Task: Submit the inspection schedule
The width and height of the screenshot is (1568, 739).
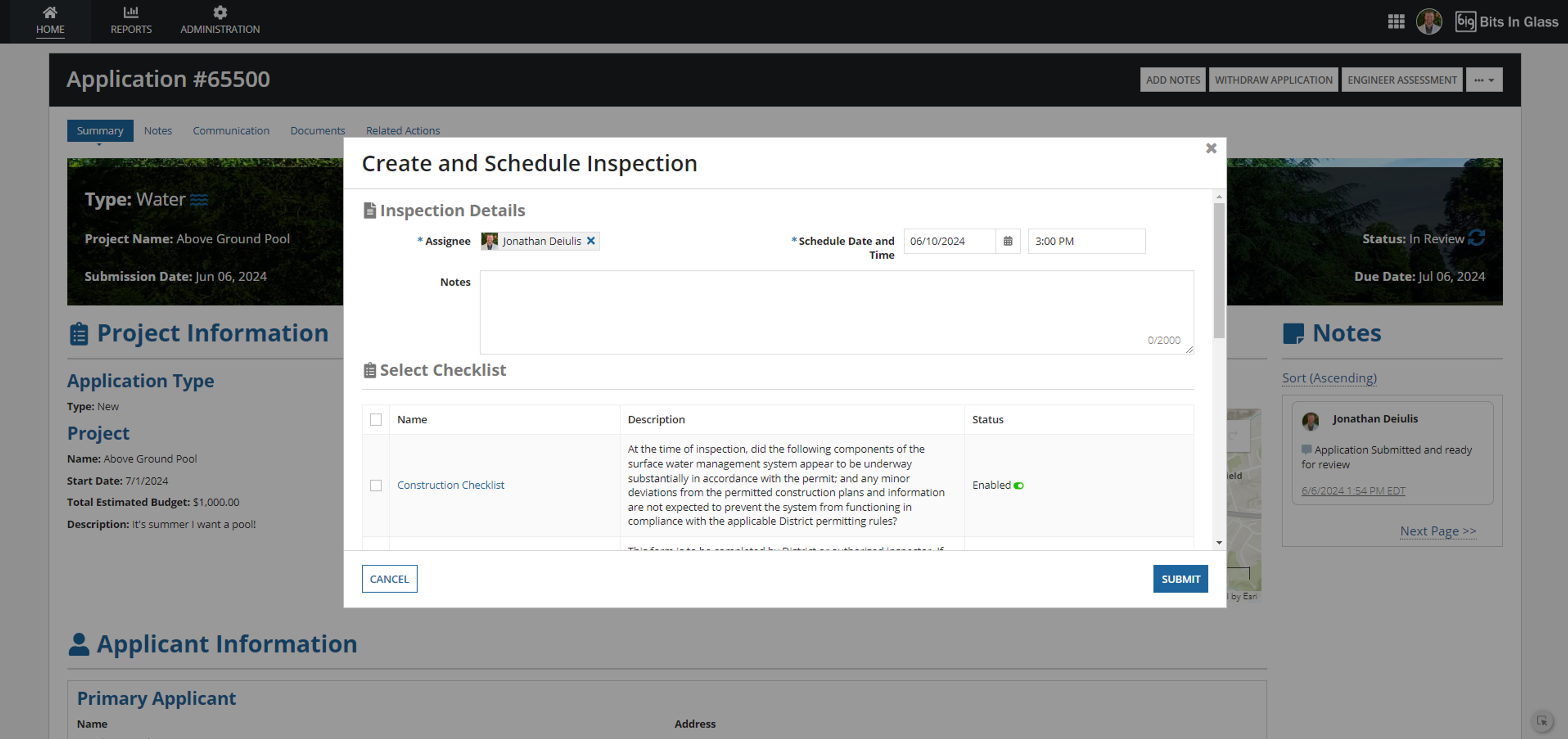Action: tap(1180, 579)
